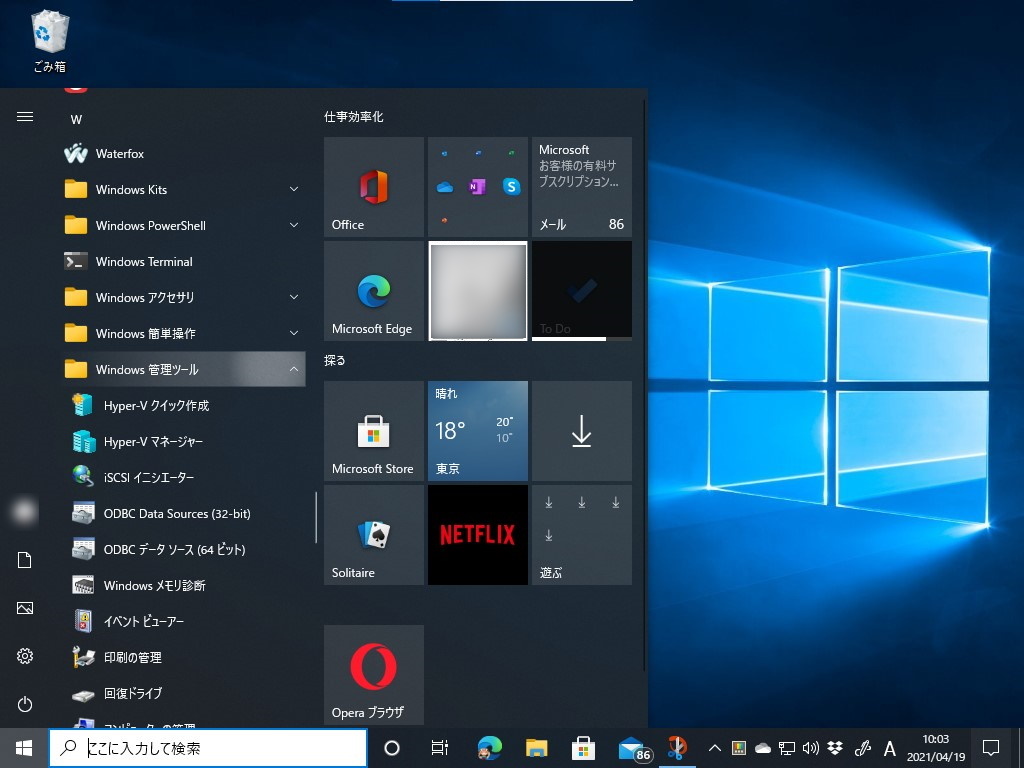Open Settings from the Start sidebar
Viewport: 1024px width, 768px height.
pos(24,656)
